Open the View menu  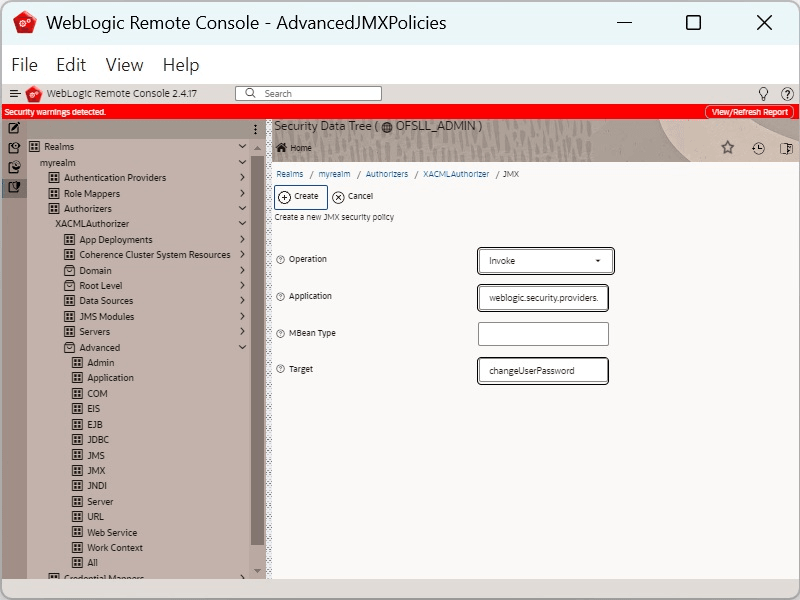pos(124,65)
